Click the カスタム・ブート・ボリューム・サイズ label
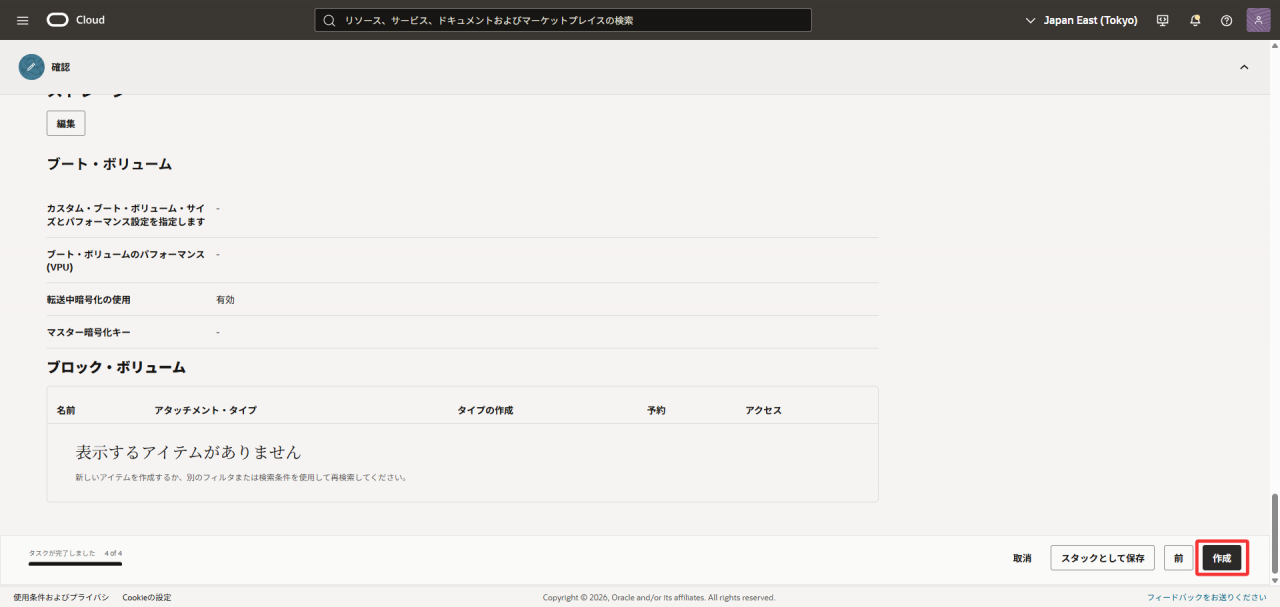The image size is (1280, 607). click(x=126, y=215)
